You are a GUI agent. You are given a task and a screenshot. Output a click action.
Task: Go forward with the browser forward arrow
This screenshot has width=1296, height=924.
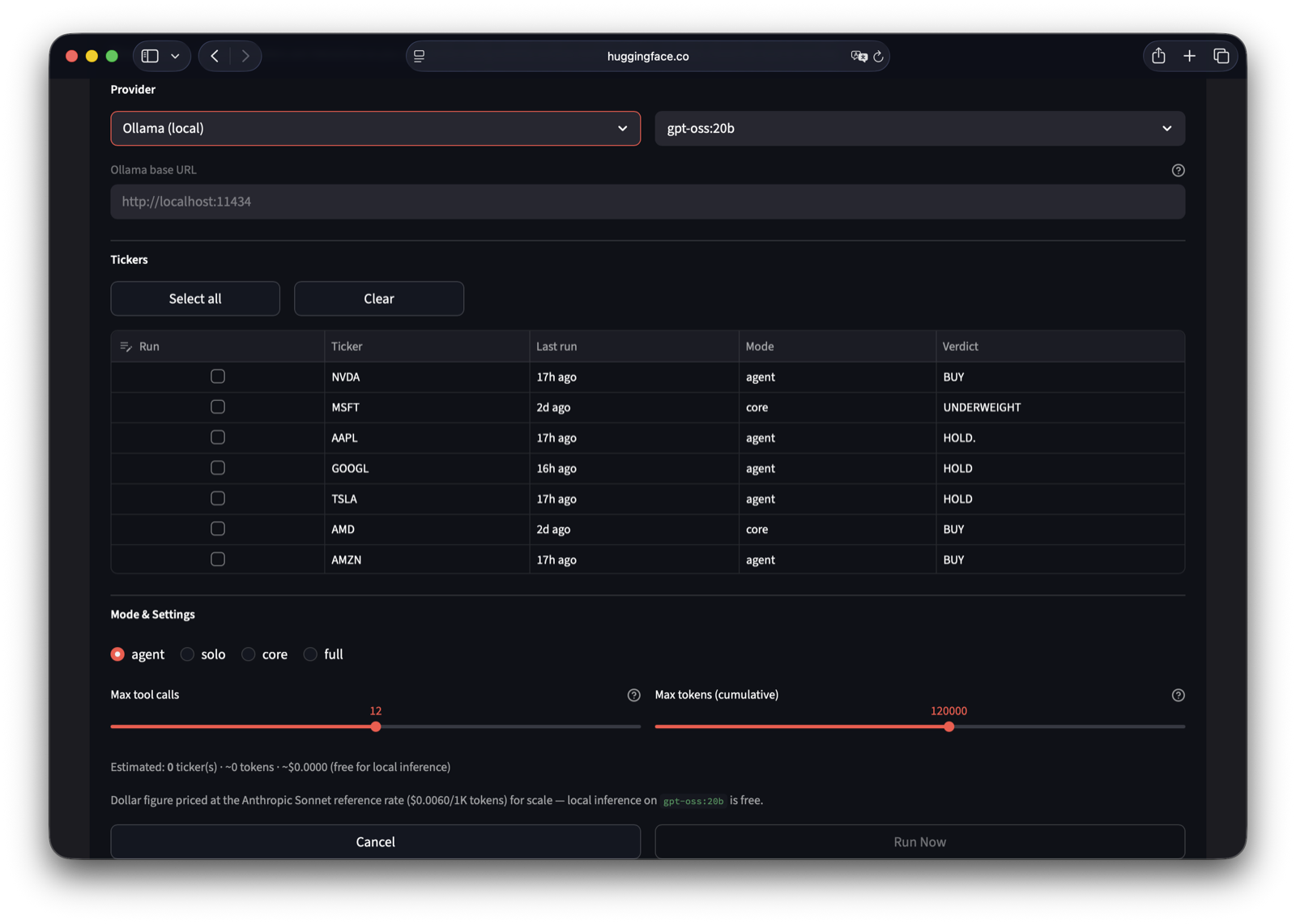click(x=245, y=56)
